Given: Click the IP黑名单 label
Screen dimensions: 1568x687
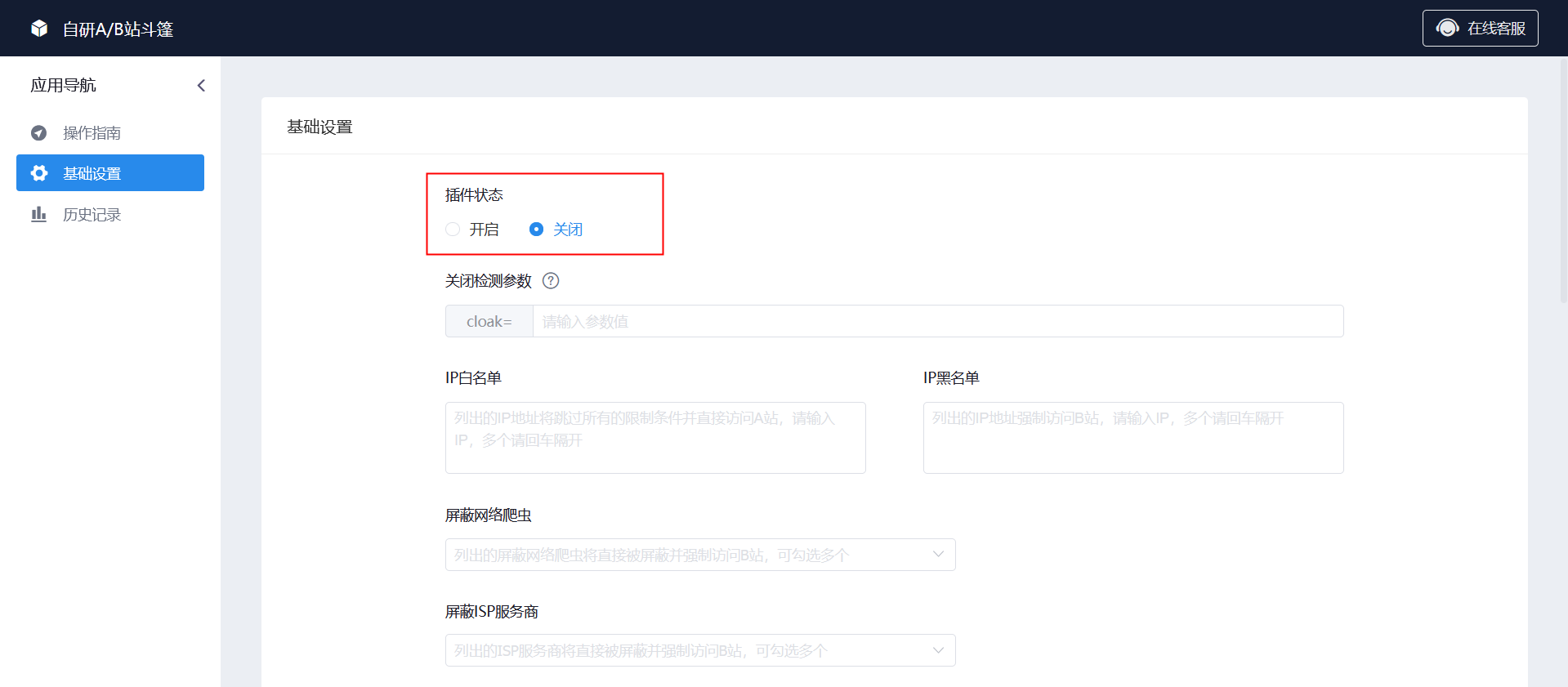Looking at the screenshot, I should tap(951, 378).
